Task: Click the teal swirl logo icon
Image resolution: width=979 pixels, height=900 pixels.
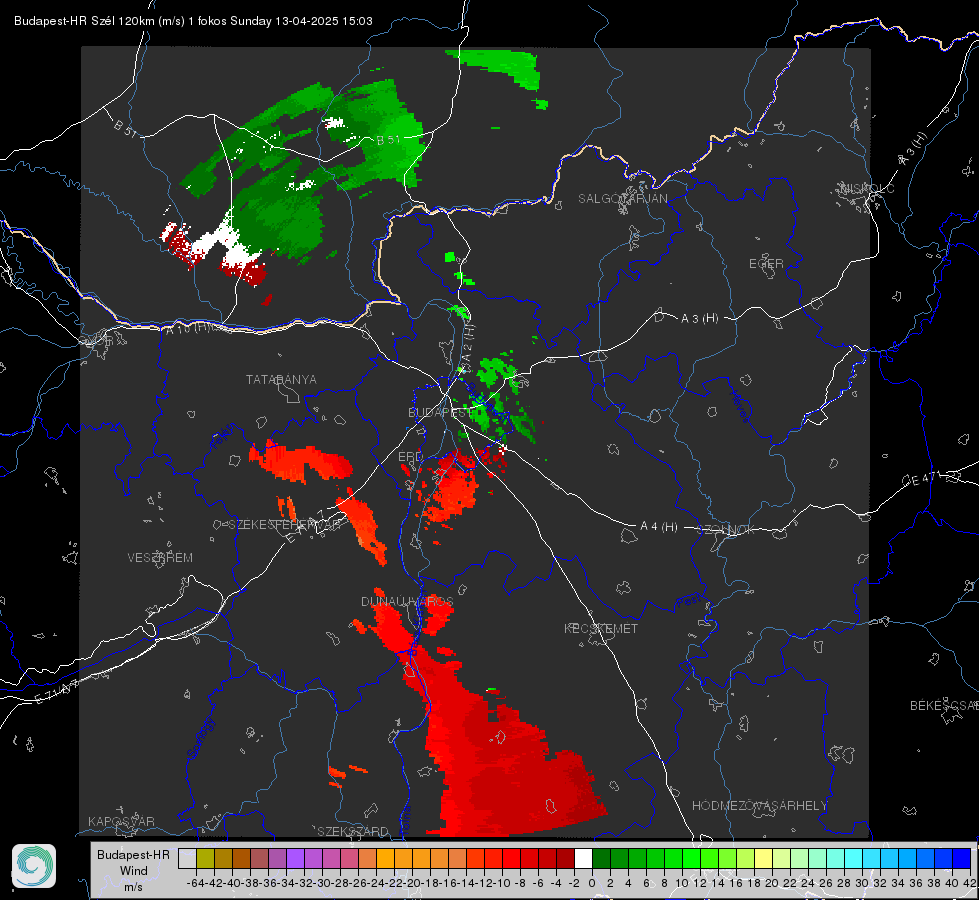Action: (34, 866)
